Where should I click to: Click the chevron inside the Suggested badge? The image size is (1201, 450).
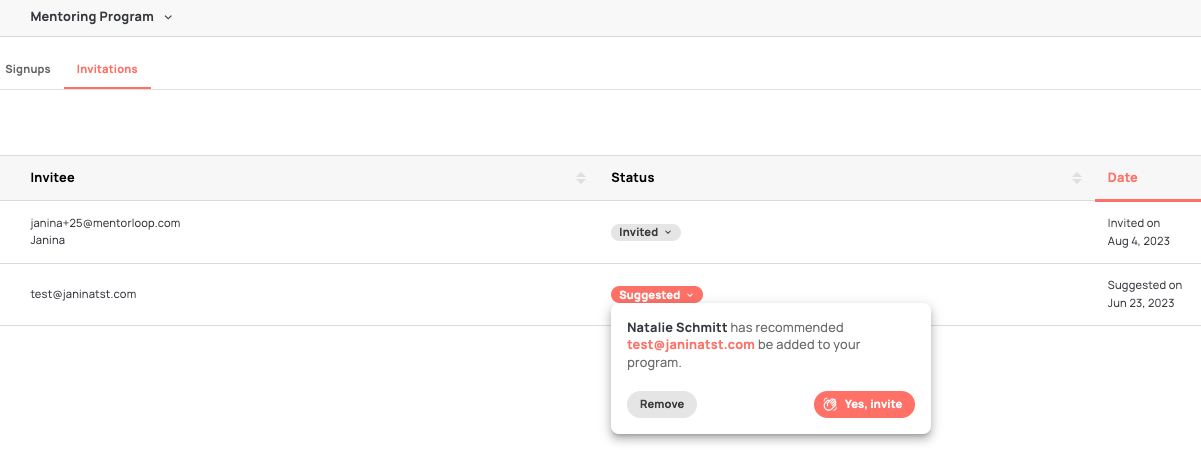click(690, 295)
